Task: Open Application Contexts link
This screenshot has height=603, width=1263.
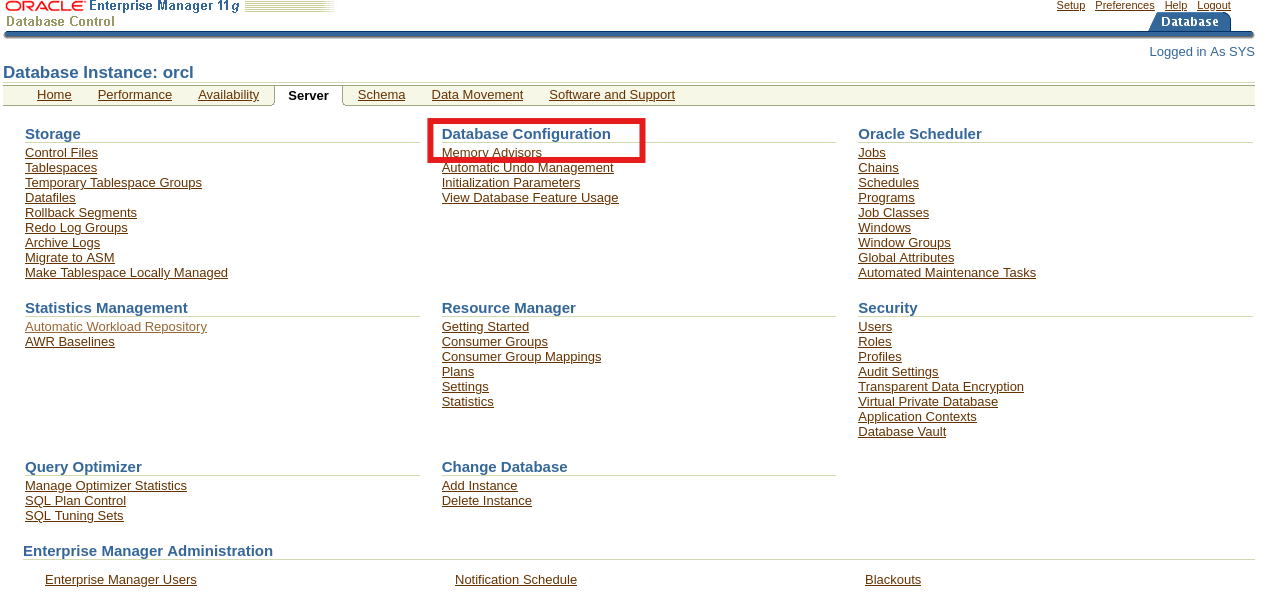Action: [x=917, y=417]
